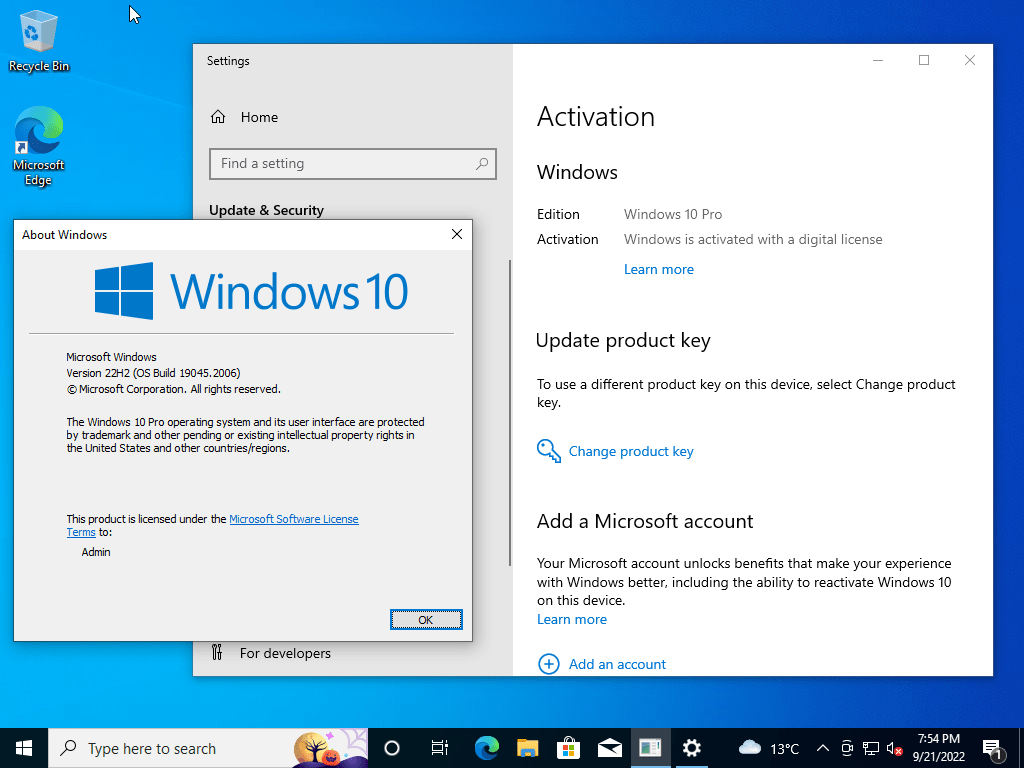Click the Meet Now tray icon
1024x768 pixels.
pos(847,748)
